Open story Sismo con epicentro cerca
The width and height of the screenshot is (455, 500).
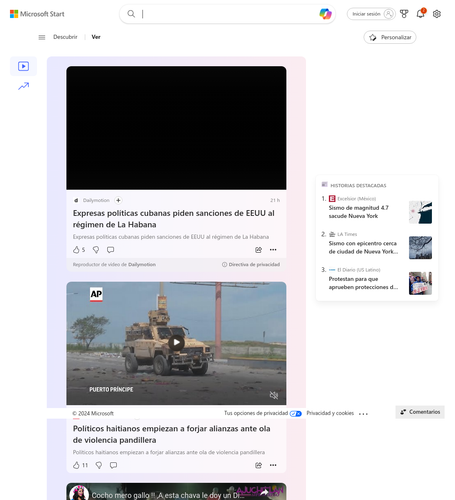(363, 248)
